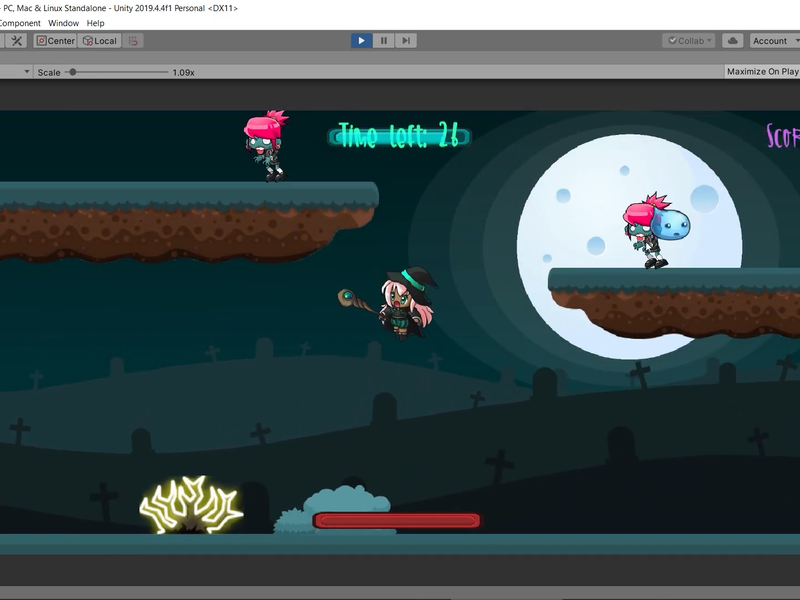Click the Time left countdown text
This screenshot has height=600, width=800.
399,136
